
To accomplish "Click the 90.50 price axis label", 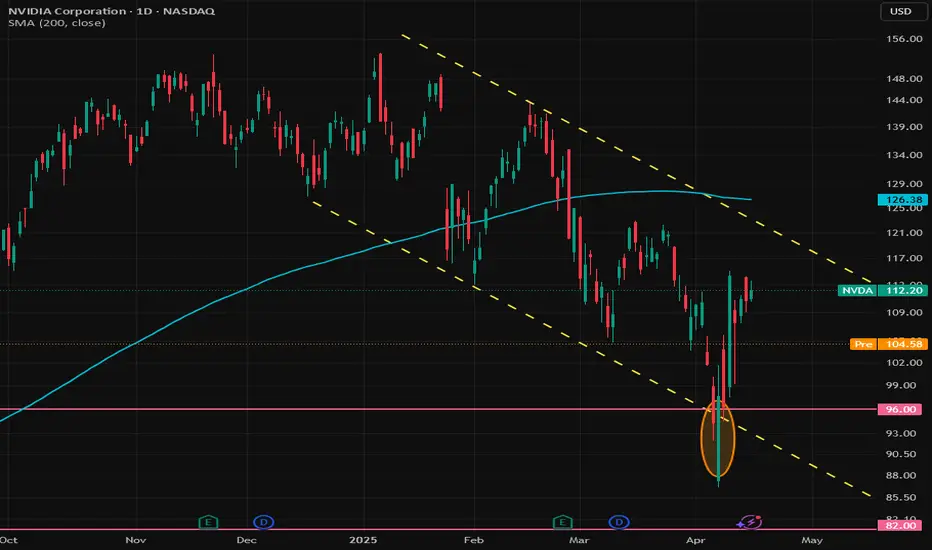I will (x=901, y=454).
